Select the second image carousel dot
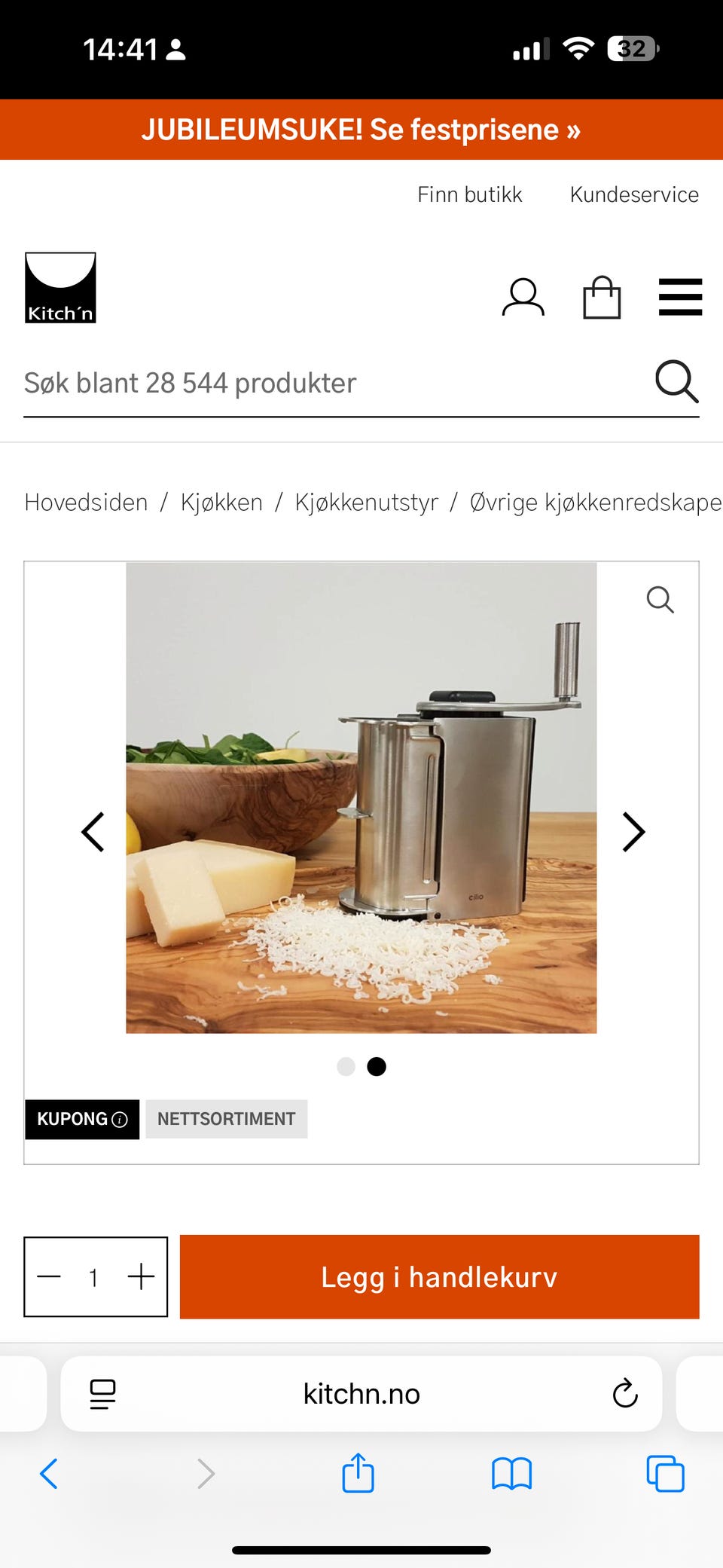The image size is (723, 1568). 377,1066
